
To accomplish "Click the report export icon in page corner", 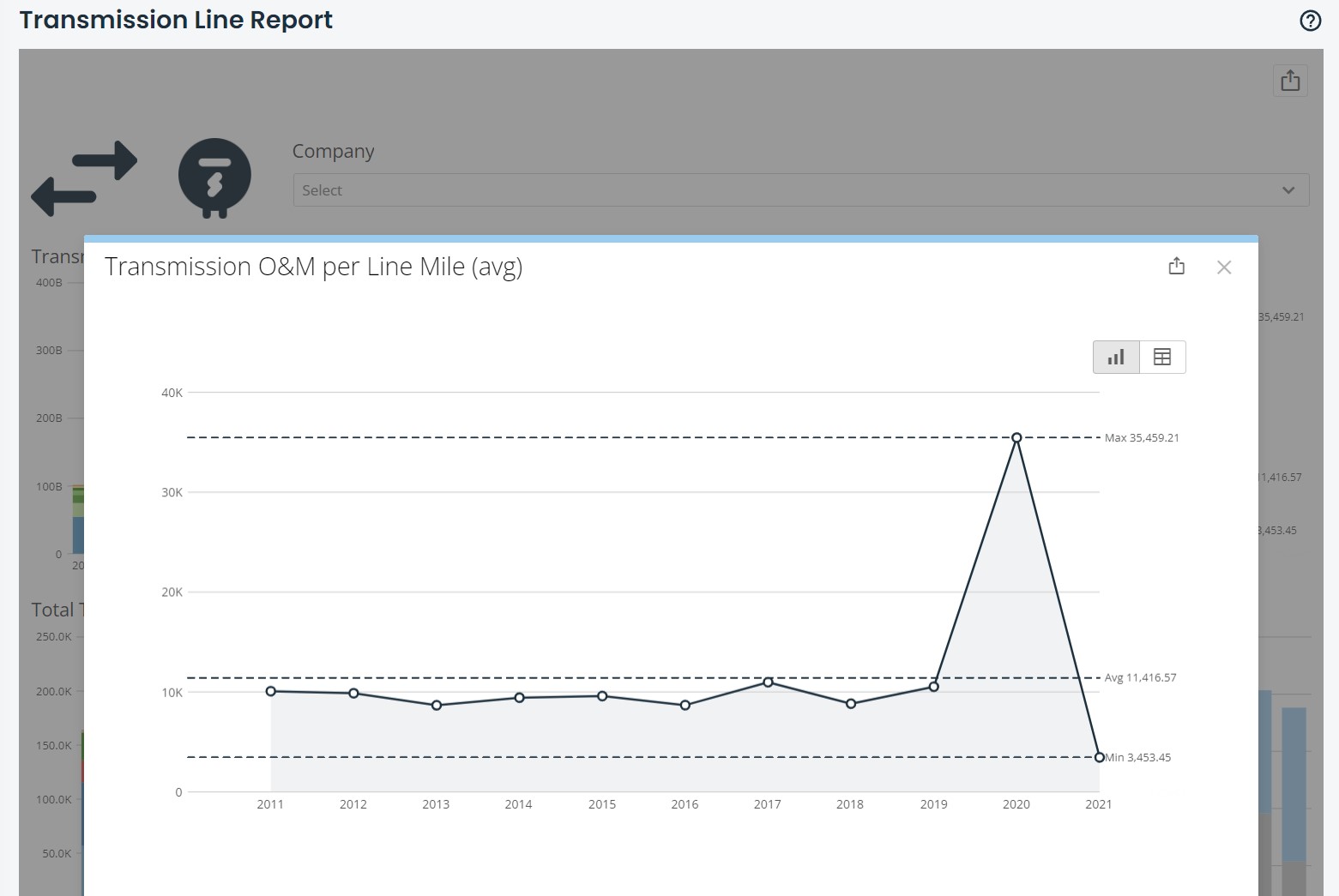I will click(1290, 81).
